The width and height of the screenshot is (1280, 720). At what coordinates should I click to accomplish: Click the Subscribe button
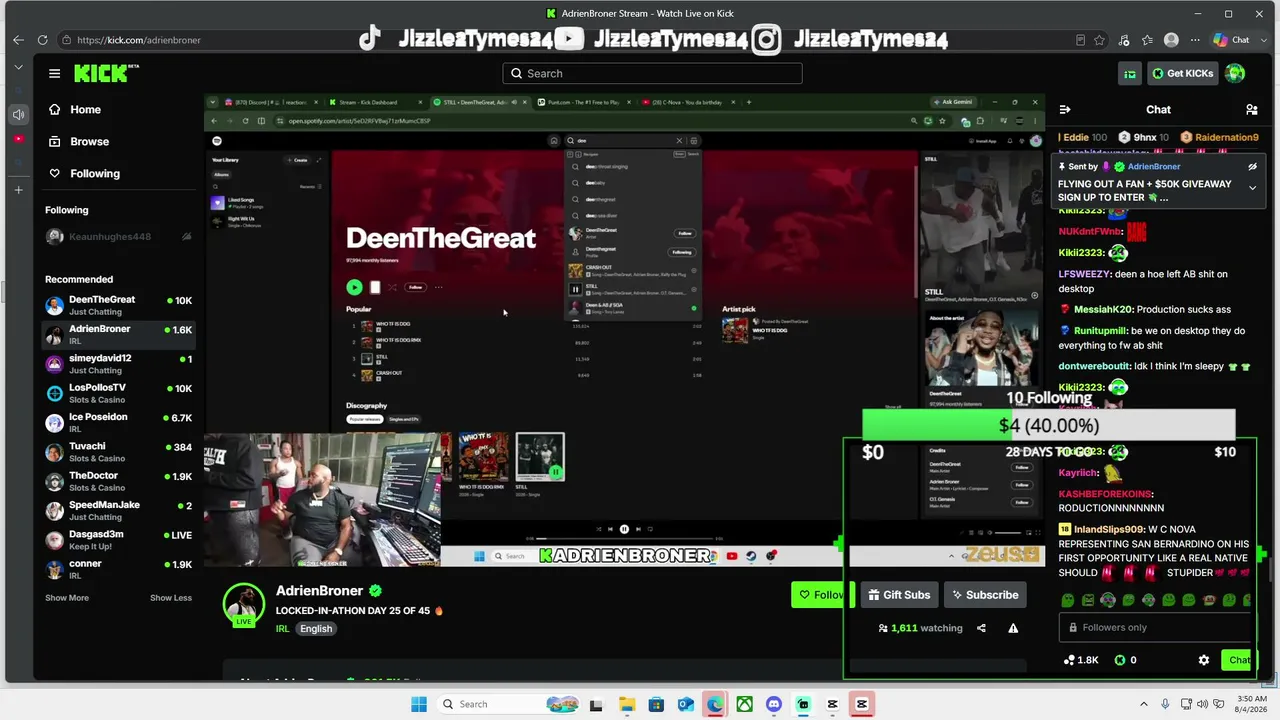(x=985, y=595)
